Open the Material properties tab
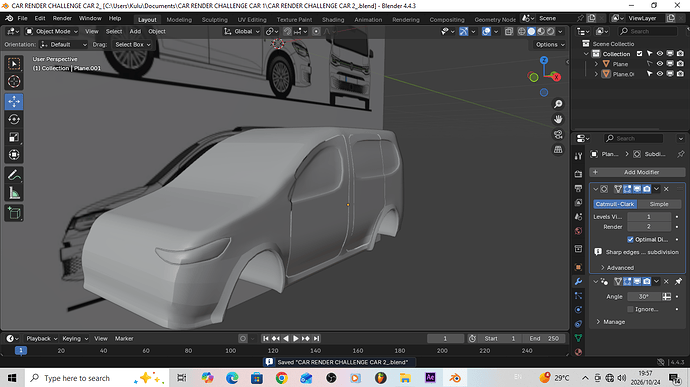The image size is (690, 387). tap(578, 352)
